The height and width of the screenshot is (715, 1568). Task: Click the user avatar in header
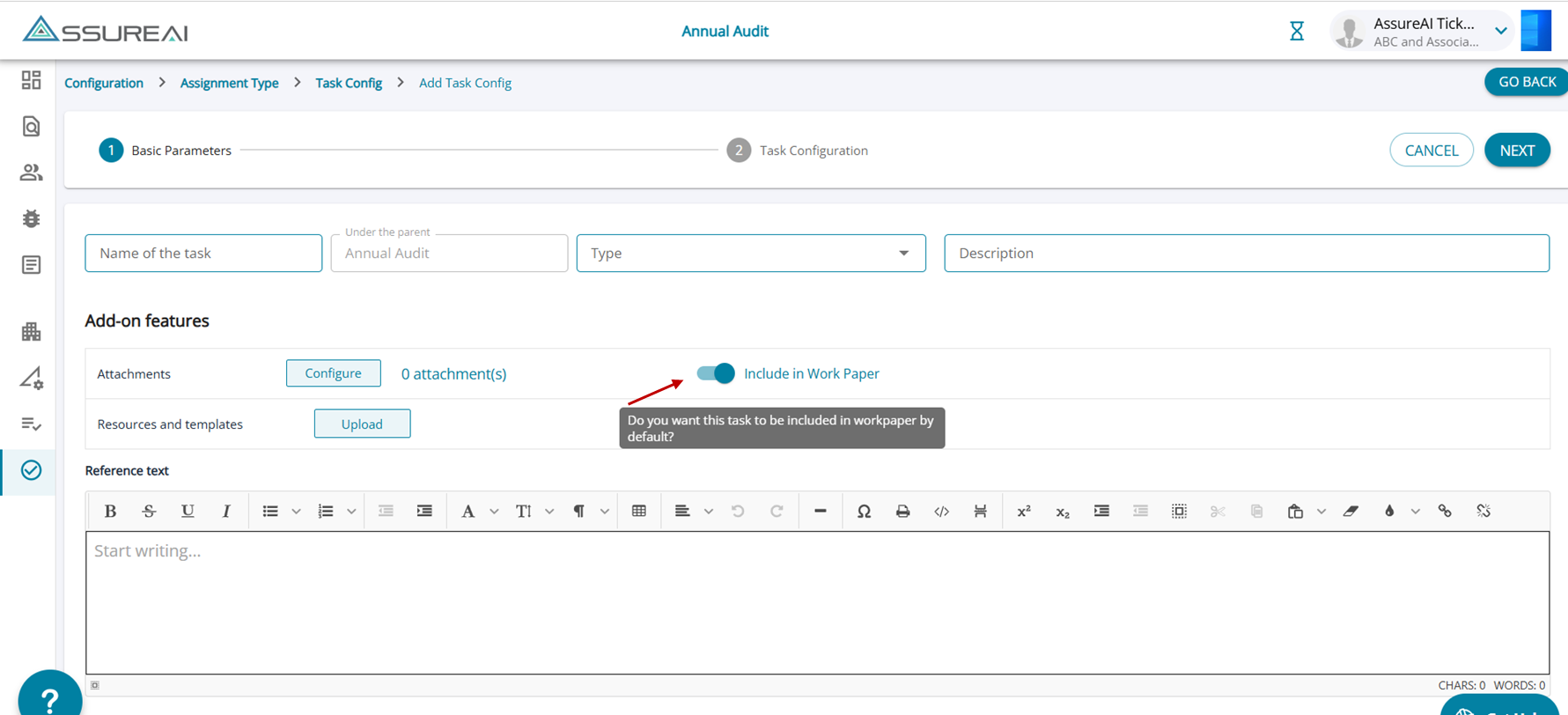[x=1350, y=32]
